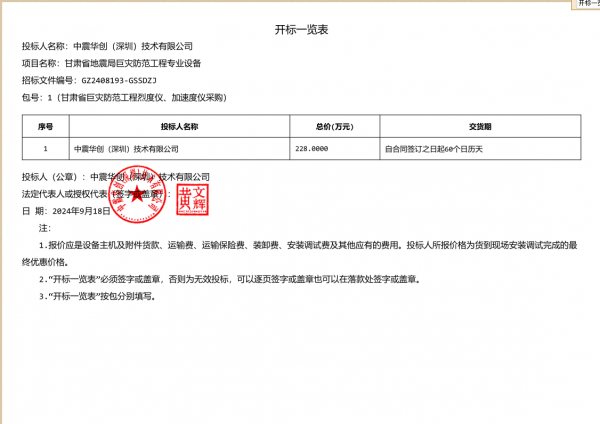The width and height of the screenshot is (600, 424).
Task: Click the total price cell 228.0000
Action: pyautogui.click(x=312, y=148)
